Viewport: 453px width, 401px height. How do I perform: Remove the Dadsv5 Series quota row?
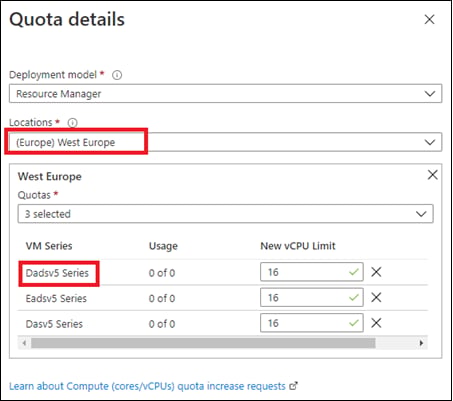point(376,272)
